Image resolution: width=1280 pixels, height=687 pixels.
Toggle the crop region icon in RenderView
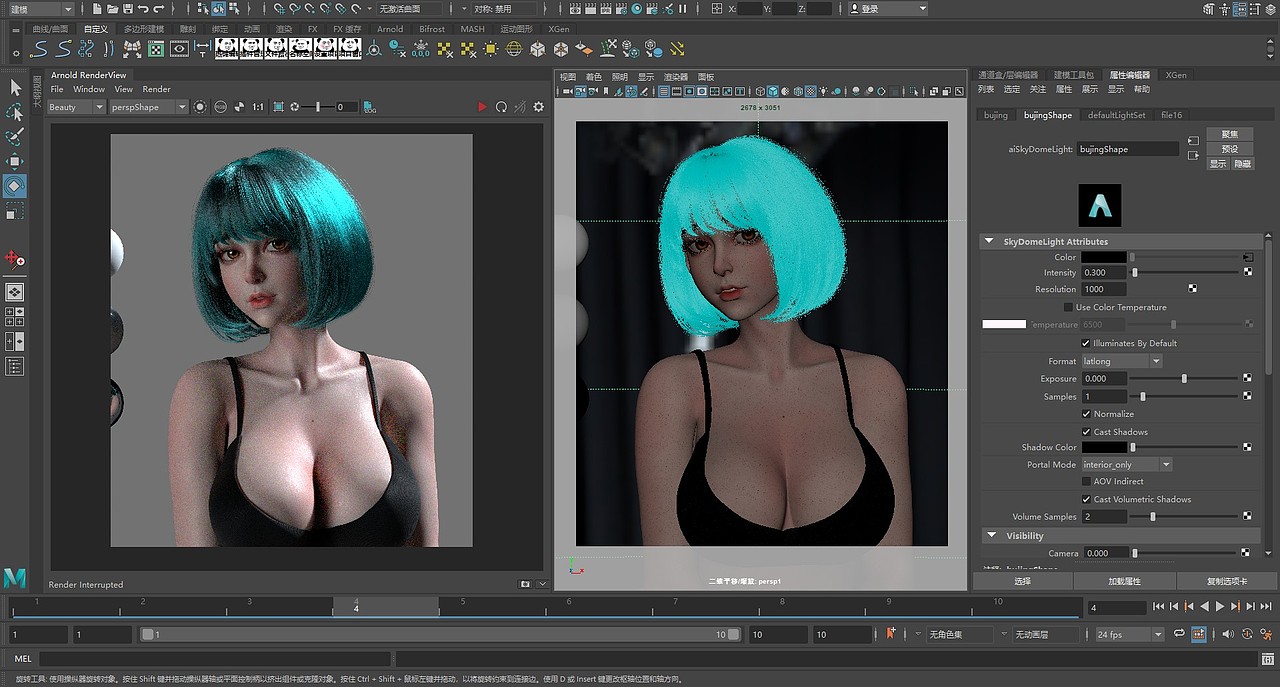(279, 107)
